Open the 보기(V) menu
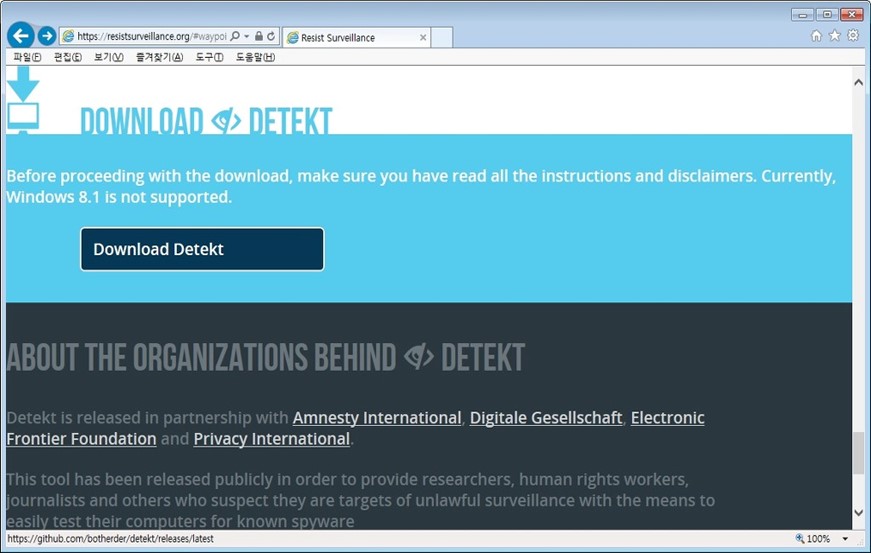871x553 pixels. (109, 57)
